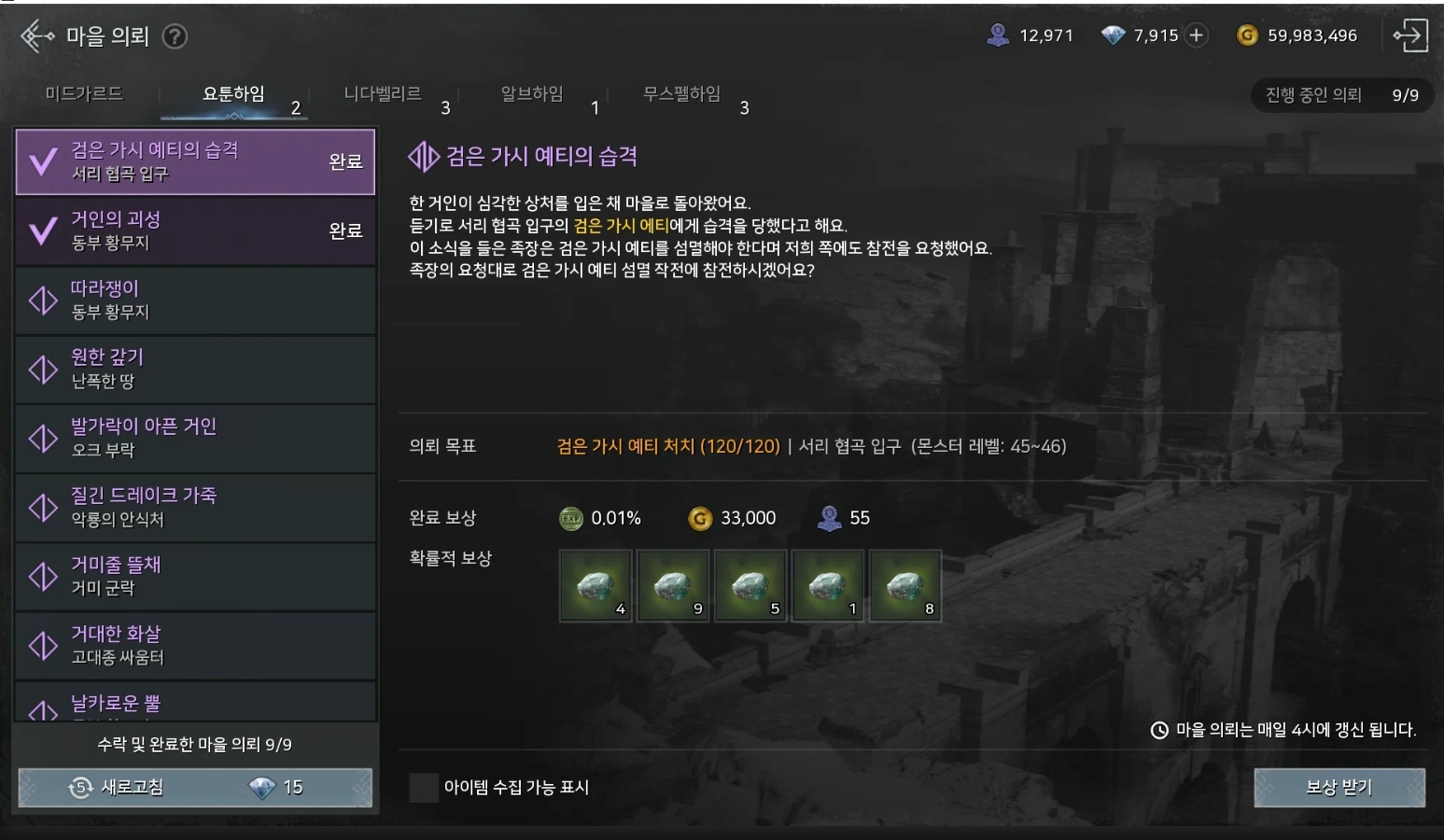The height and width of the screenshot is (840, 1444).
Task: Enable the 아이템 수집 가능 표시 checkbox
Action: [x=424, y=788]
